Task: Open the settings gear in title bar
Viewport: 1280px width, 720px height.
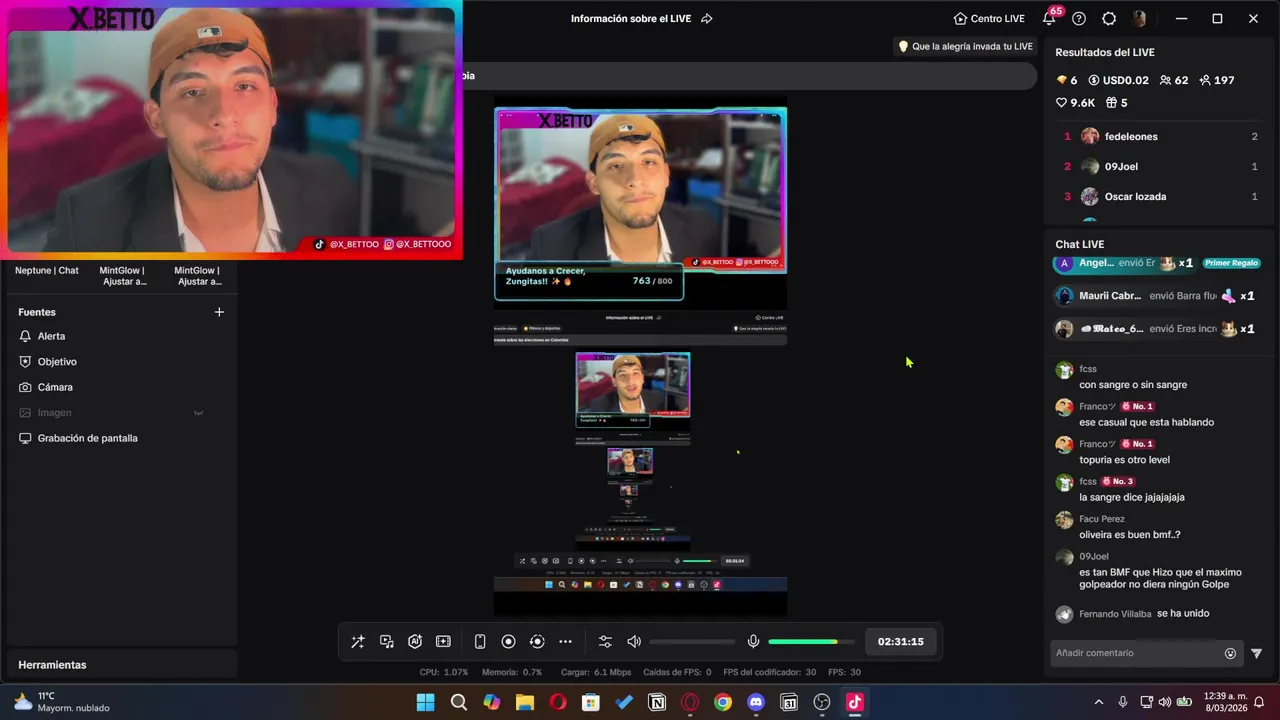Action: (x=1109, y=19)
